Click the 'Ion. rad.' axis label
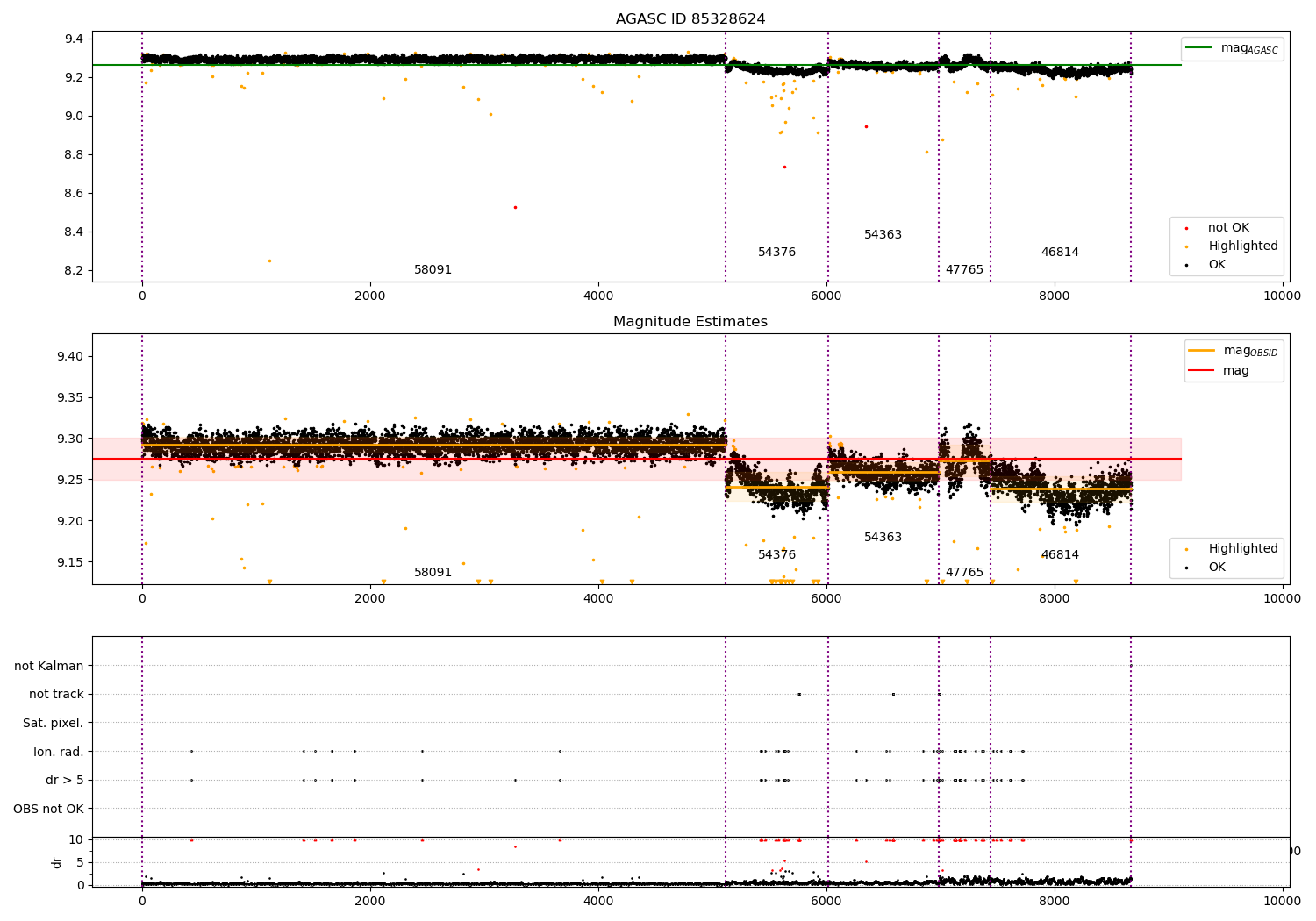The height and width of the screenshot is (921, 1316). pos(59,752)
